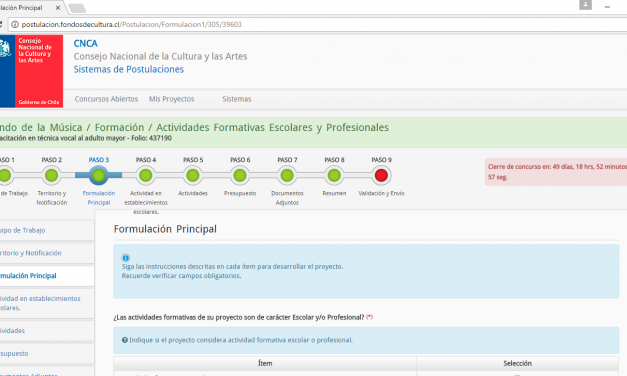Click the Sistemas de Postulaciones link
This screenshot has width=627, height=376.
(129, 69)
